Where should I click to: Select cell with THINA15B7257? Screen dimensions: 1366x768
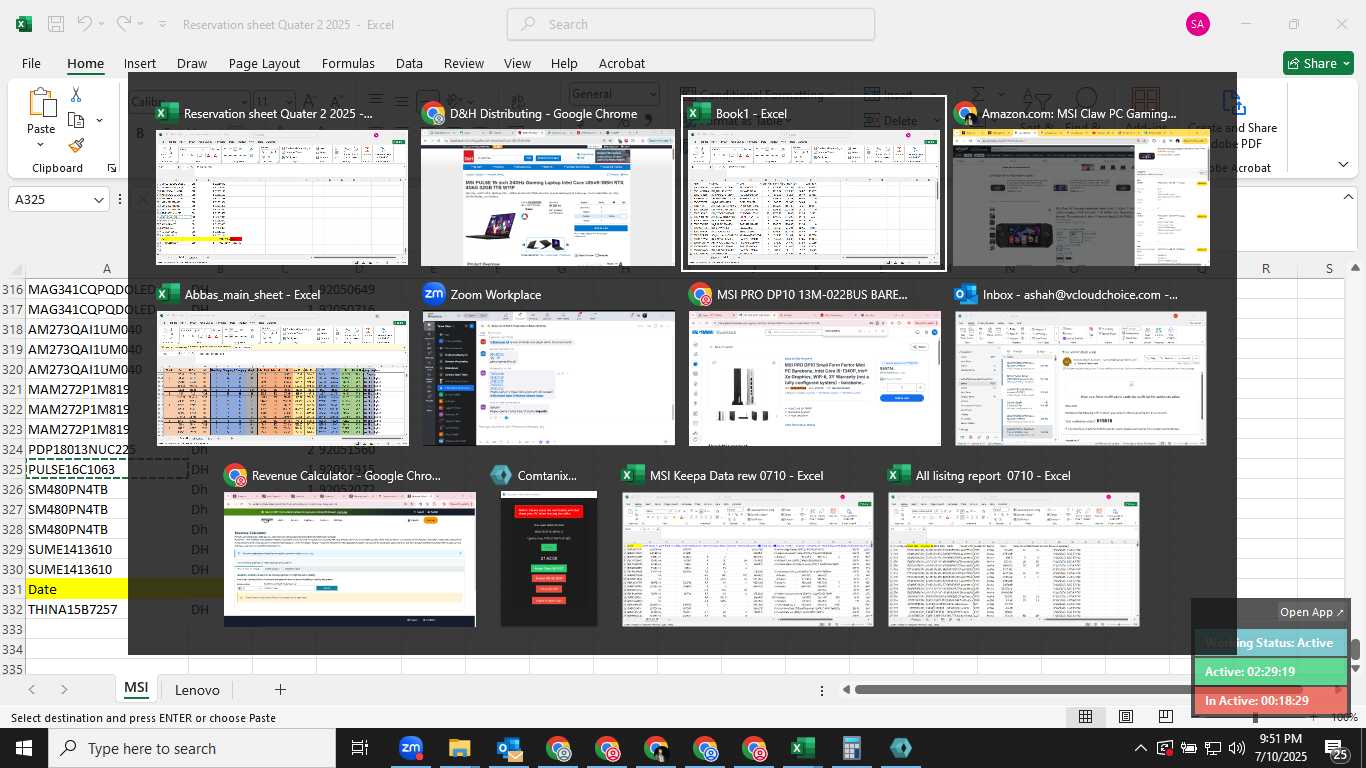107,609
